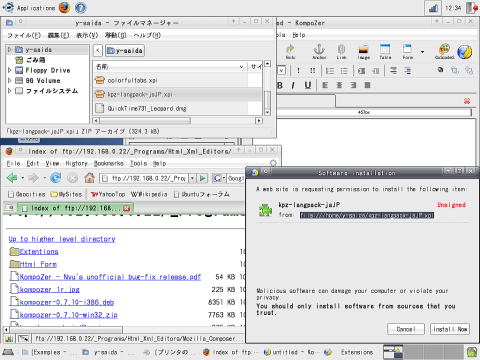Apply bulleted list in KompoZer
The width and height of the screenshot is (480, 360).
coord(344,71)
